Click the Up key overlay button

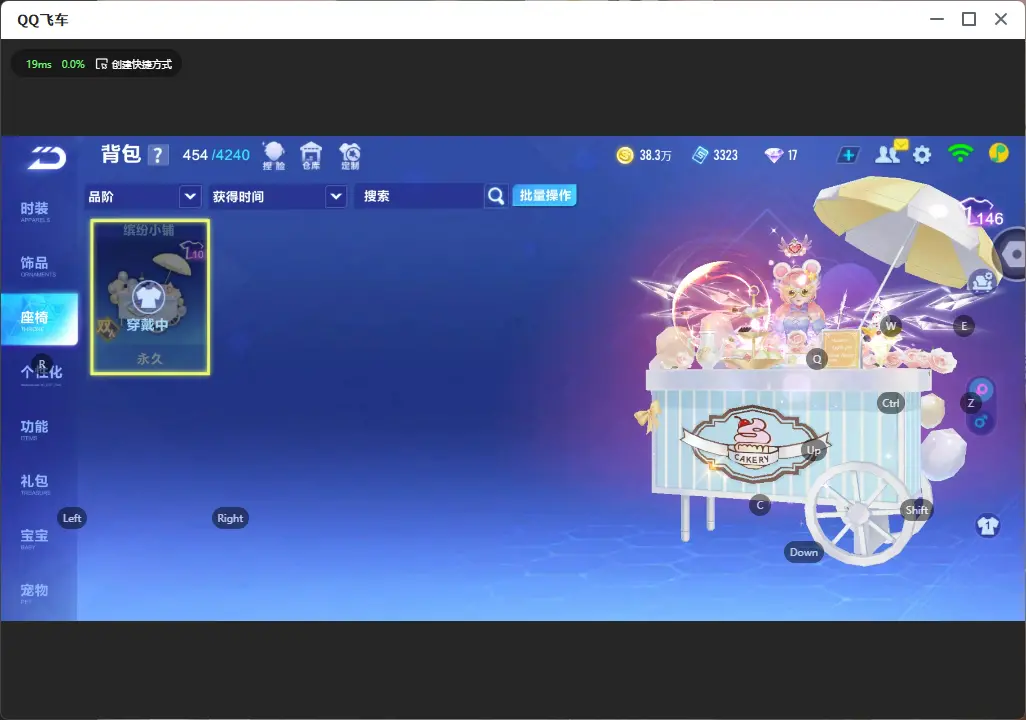pos(813,450)
